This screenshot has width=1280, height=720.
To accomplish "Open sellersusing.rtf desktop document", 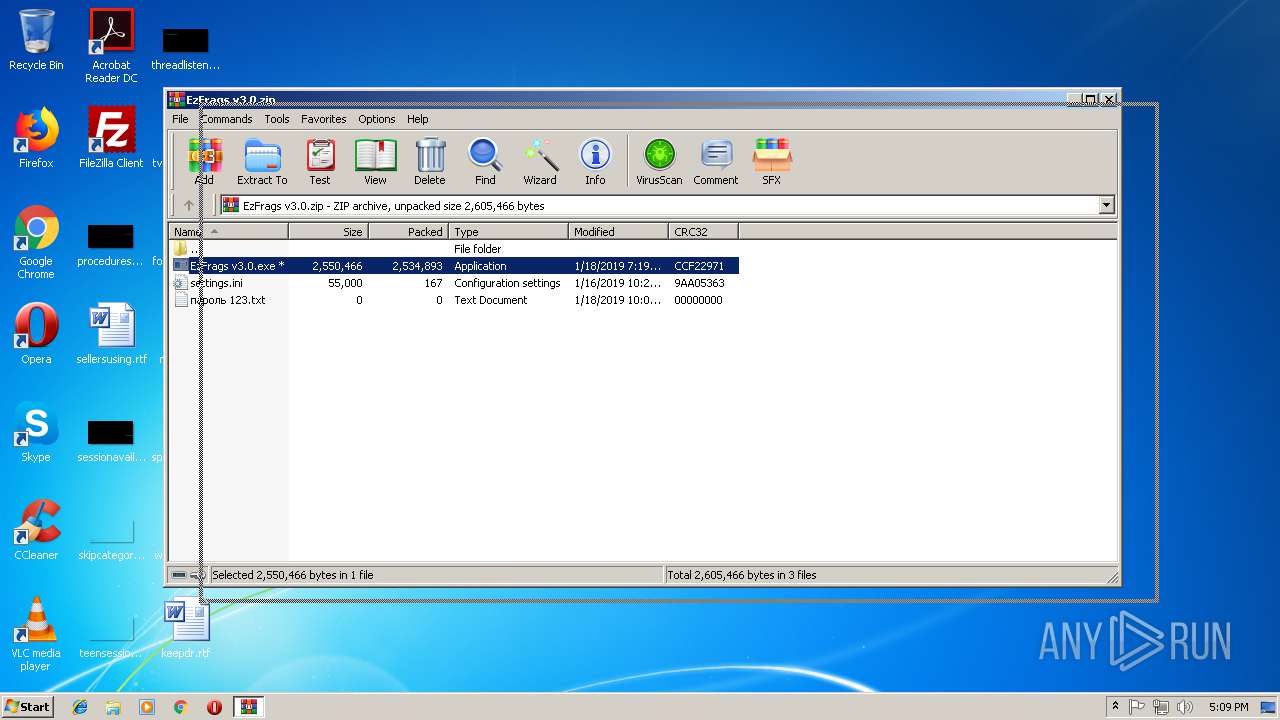I will 111,334.
